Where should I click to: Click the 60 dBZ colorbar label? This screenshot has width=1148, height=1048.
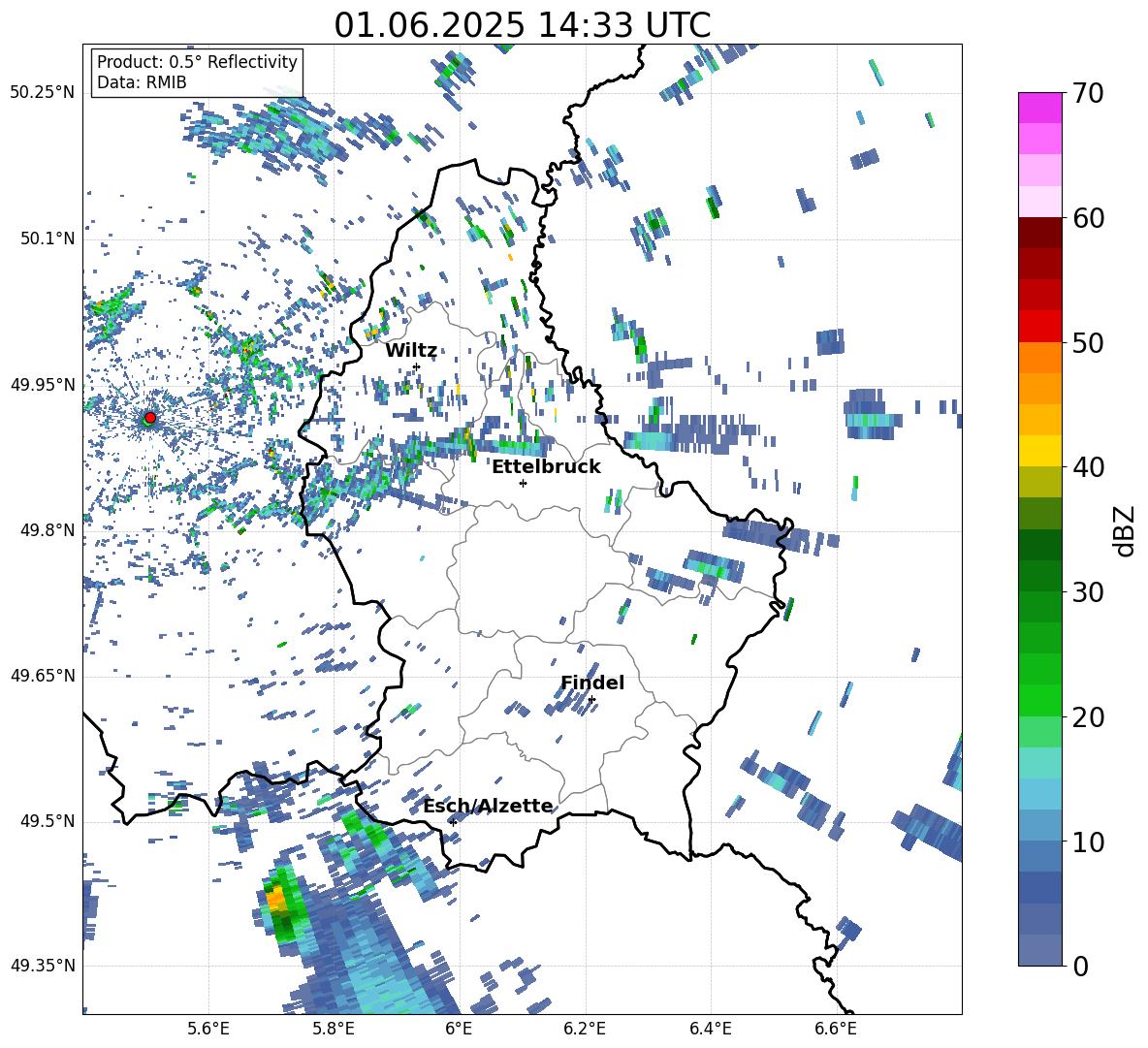(x=1088, y=218)
